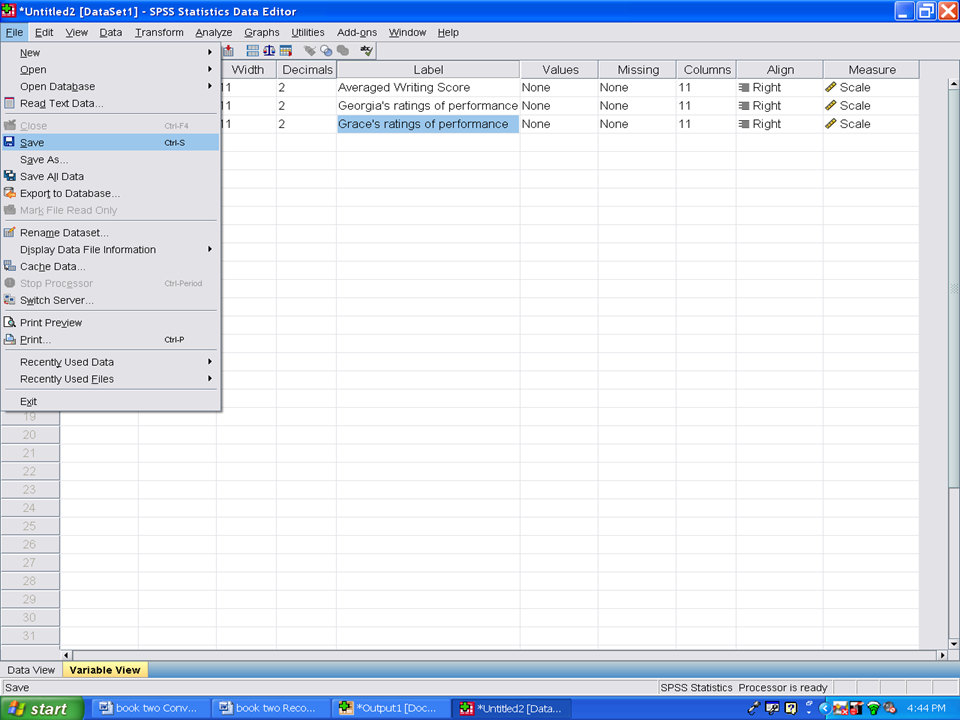Click Exit in the File menu
960x720 pixels.
point(28,401)
